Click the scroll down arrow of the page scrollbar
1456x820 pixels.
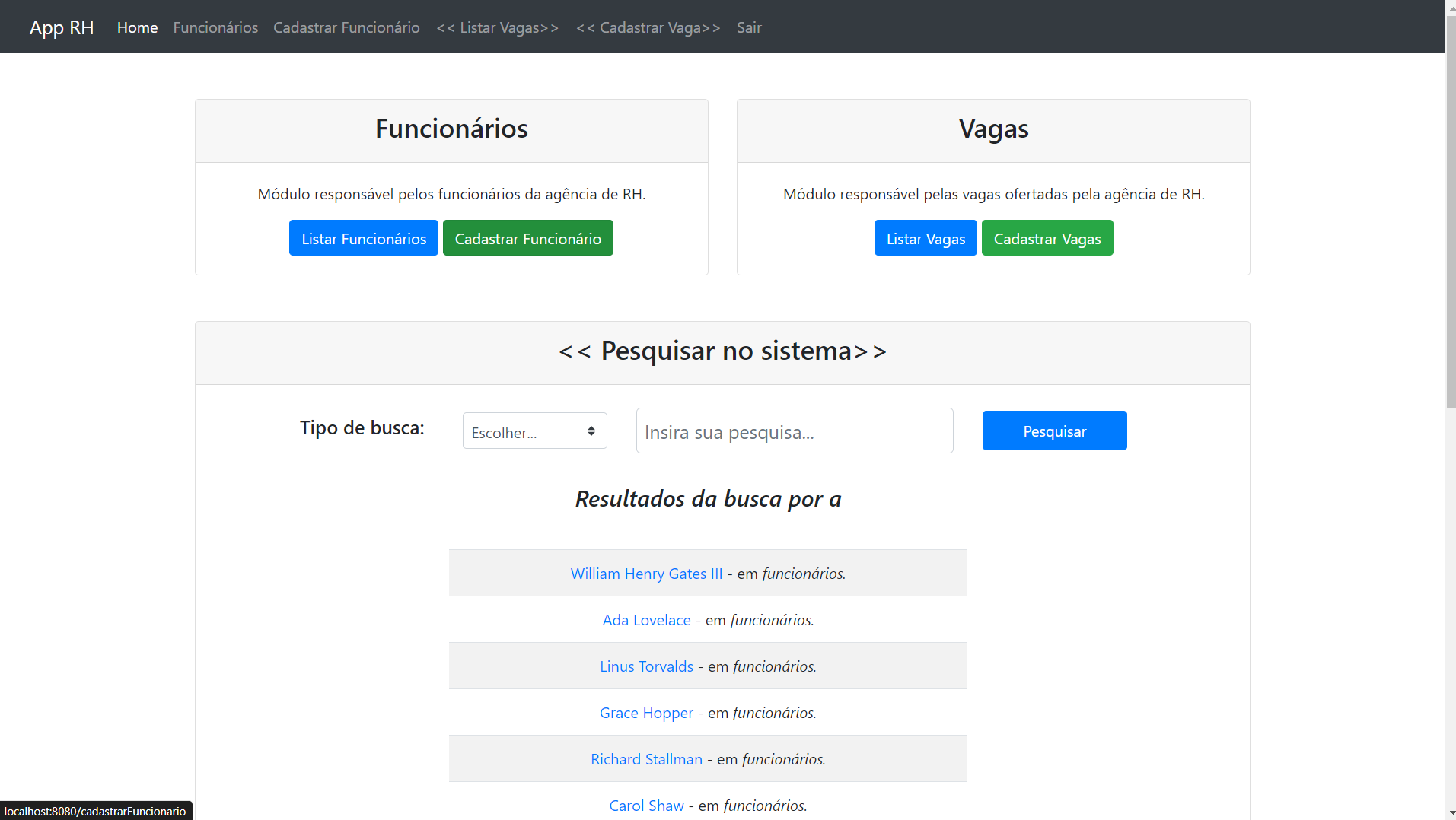pyautogui.click(x=1450, y=813)
